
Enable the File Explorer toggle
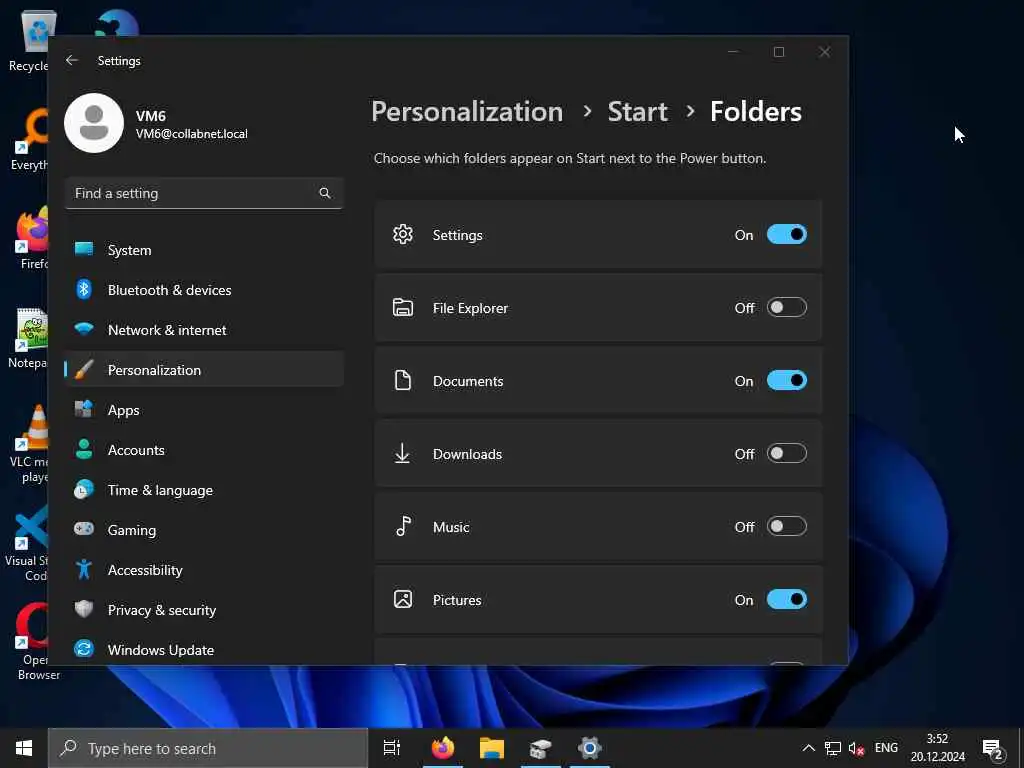pos(786,308)
